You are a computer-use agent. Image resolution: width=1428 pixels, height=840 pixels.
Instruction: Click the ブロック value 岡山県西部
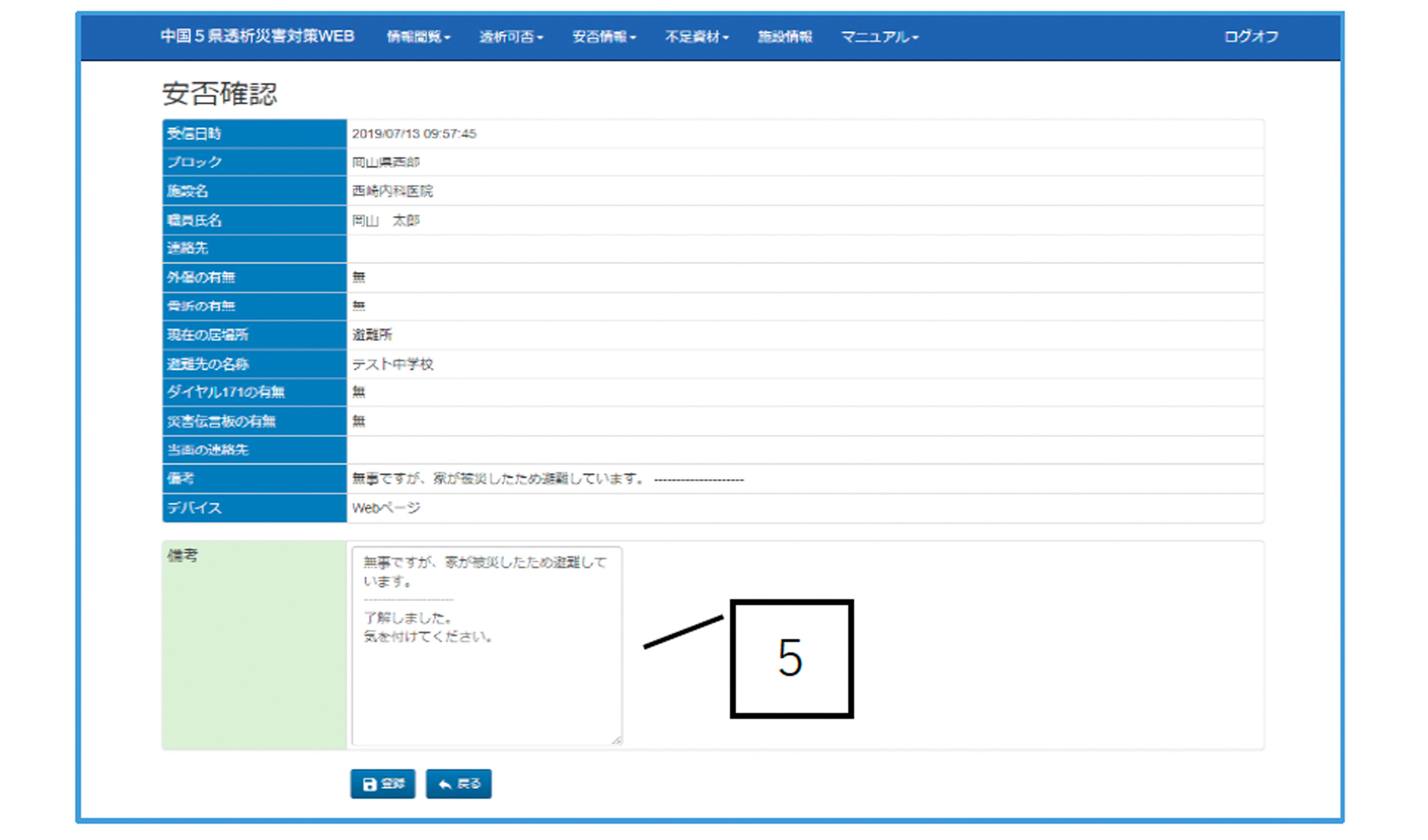coord(385,163)
